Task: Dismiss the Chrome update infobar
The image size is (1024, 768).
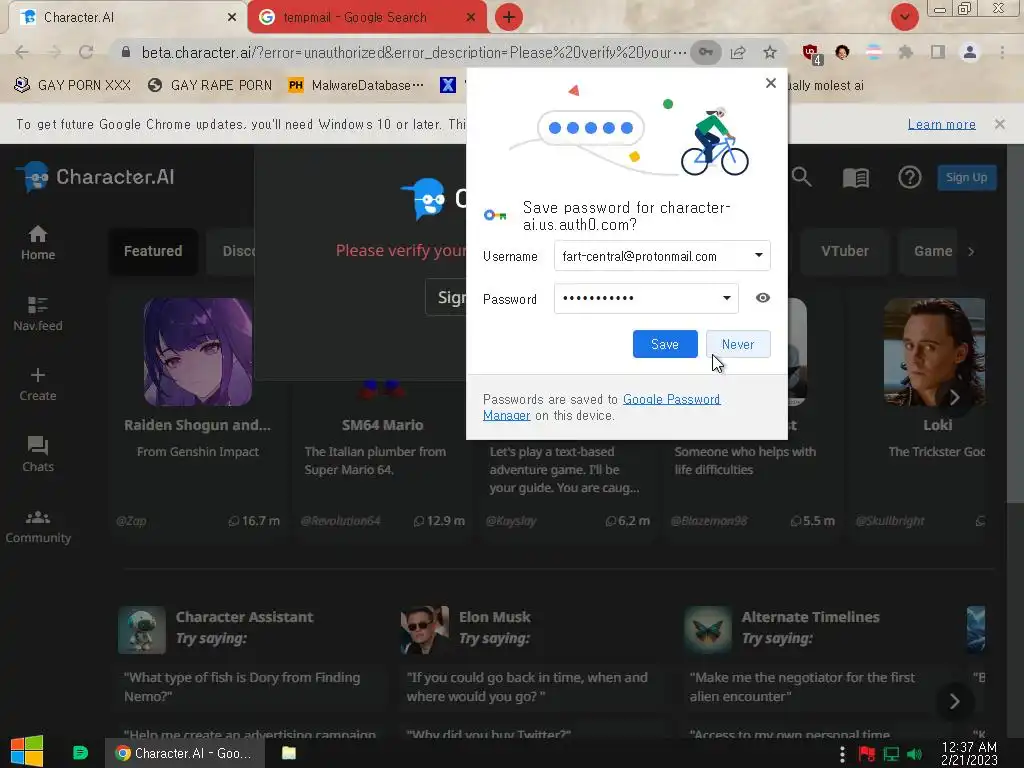Action: [x=999, y=124]
